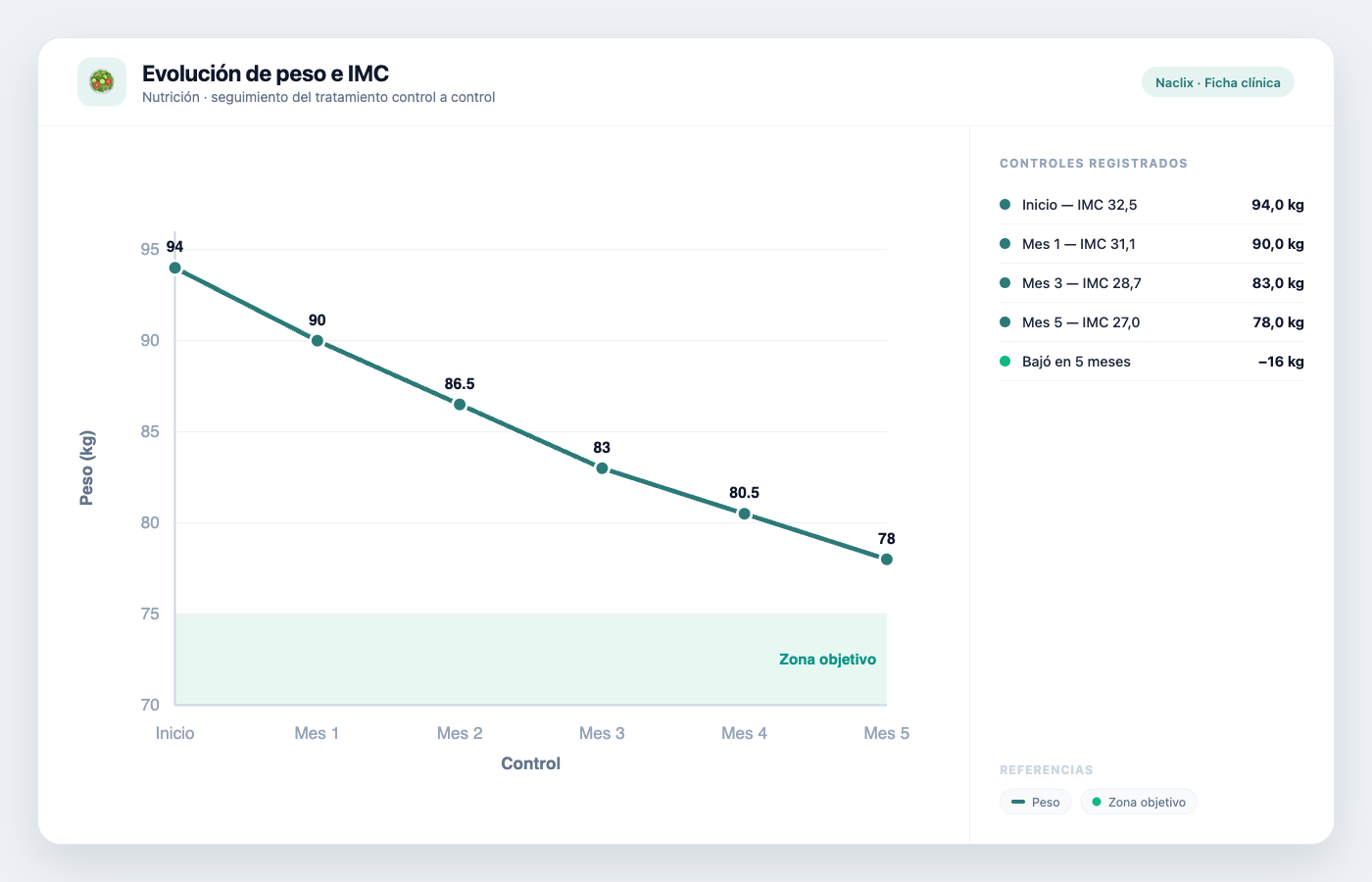
Task: Click the Evolución de peso e IMC title
Action: pos(266,73)
